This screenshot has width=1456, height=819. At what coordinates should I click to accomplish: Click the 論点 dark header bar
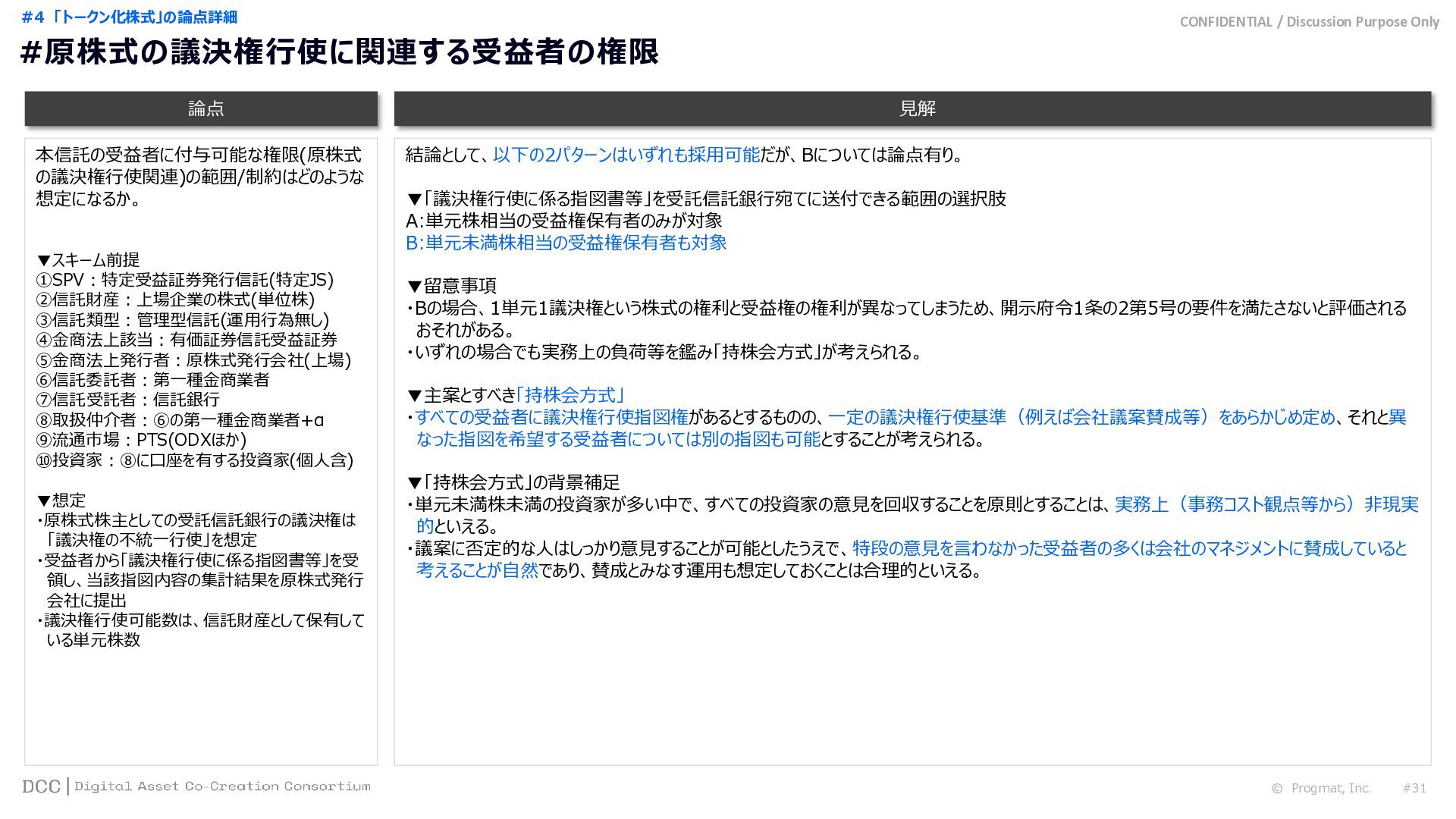click(201, 108)
